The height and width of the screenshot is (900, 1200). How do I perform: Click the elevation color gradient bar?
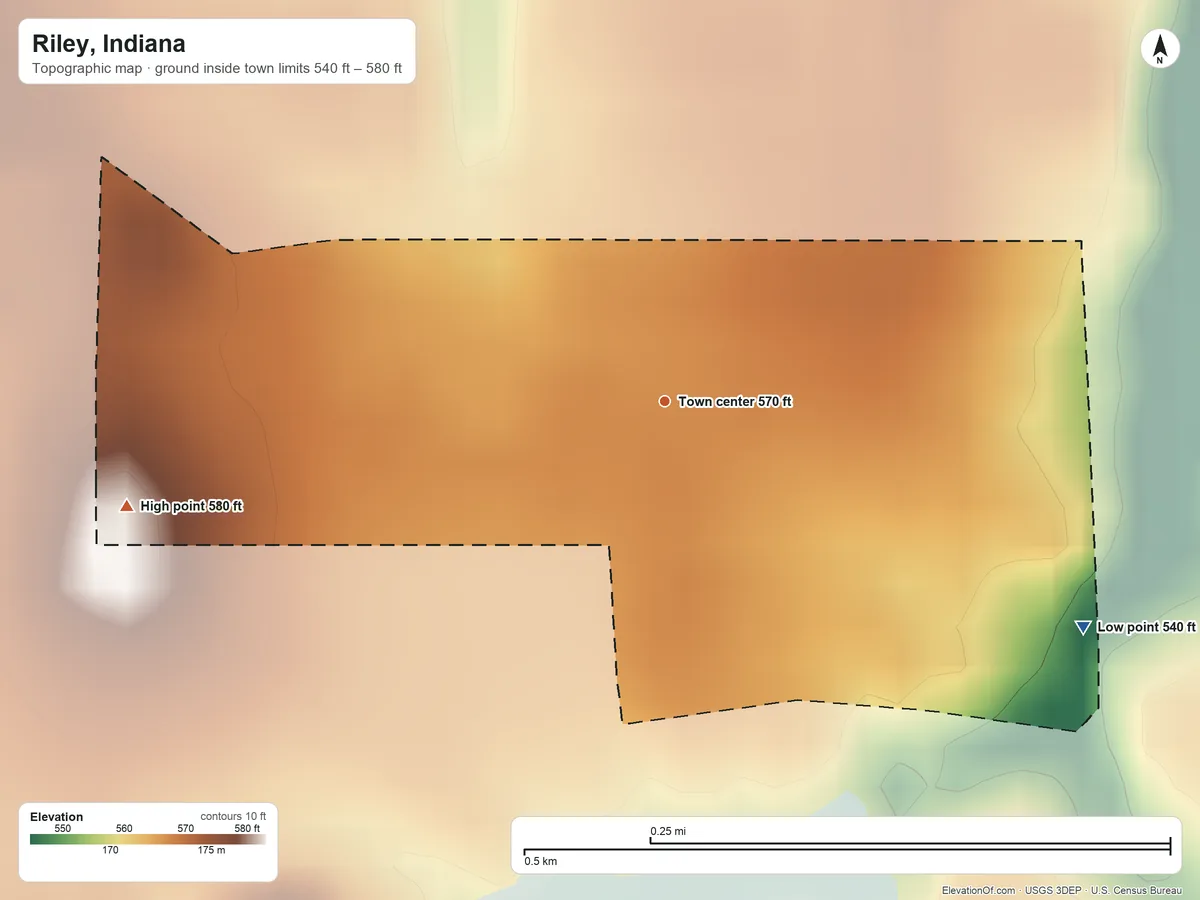pos(148,839)
